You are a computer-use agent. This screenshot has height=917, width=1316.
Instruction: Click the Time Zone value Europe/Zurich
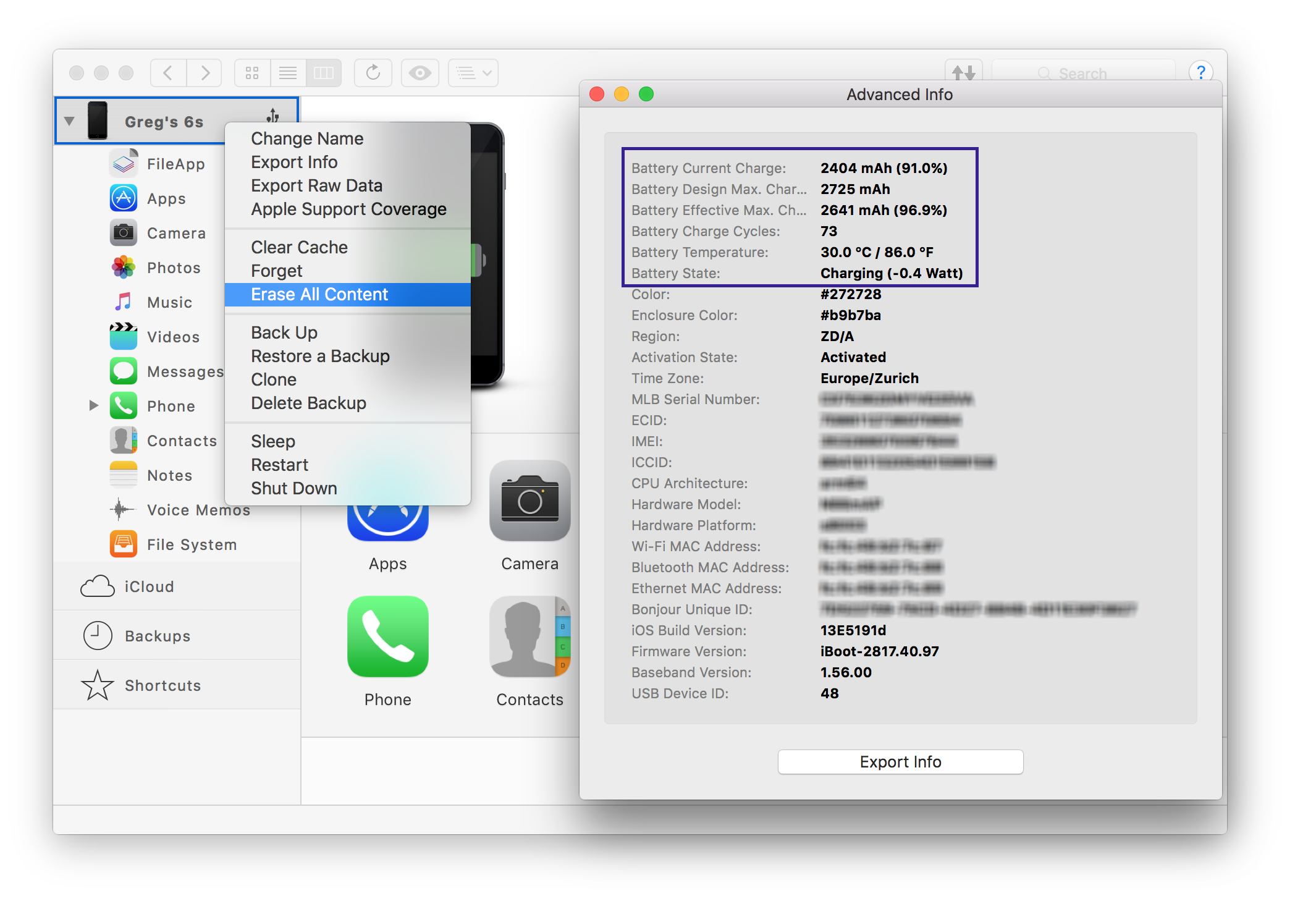(869, 378)
